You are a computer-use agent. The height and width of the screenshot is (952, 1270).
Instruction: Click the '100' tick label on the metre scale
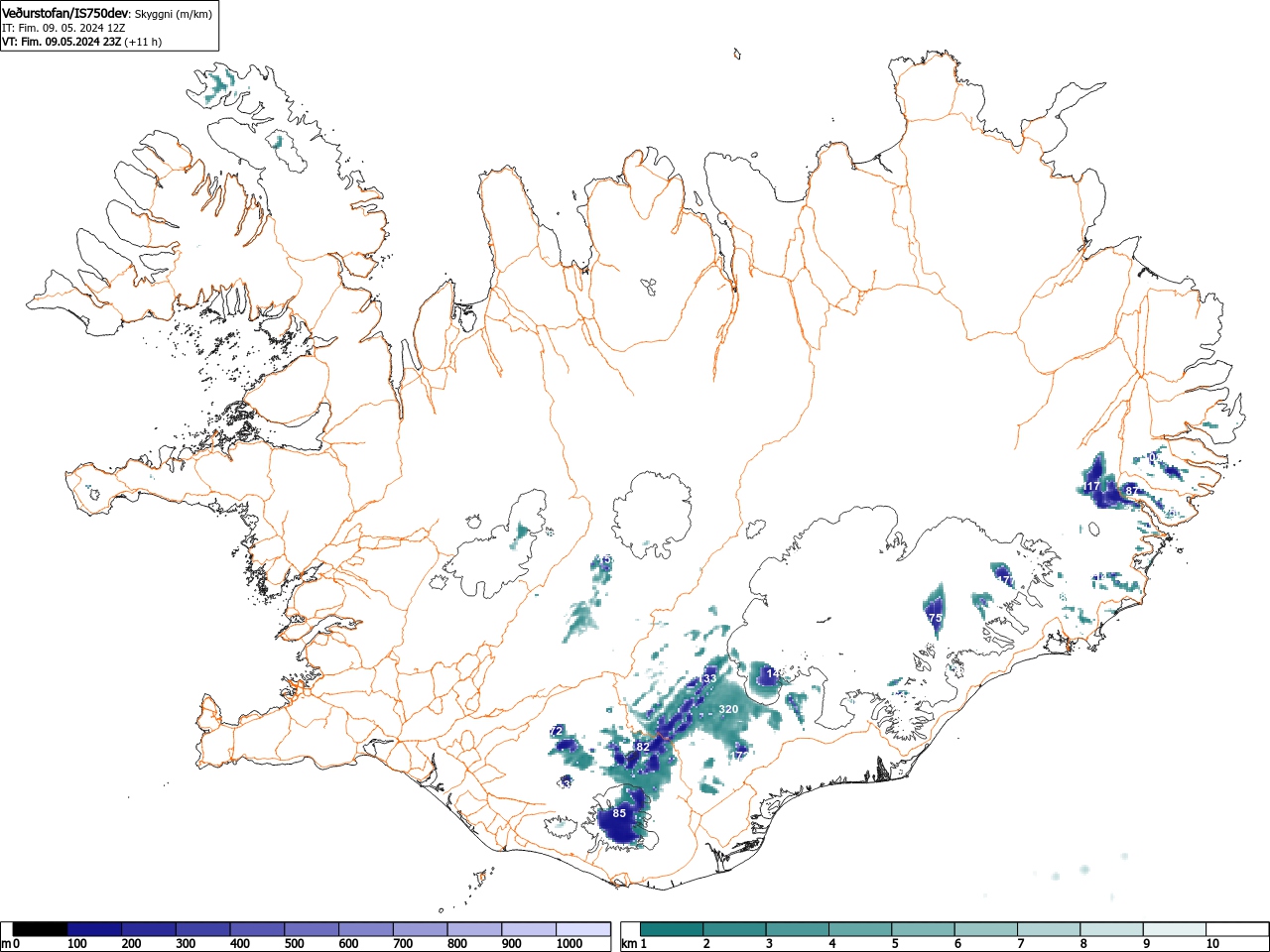tap(76, 944)
